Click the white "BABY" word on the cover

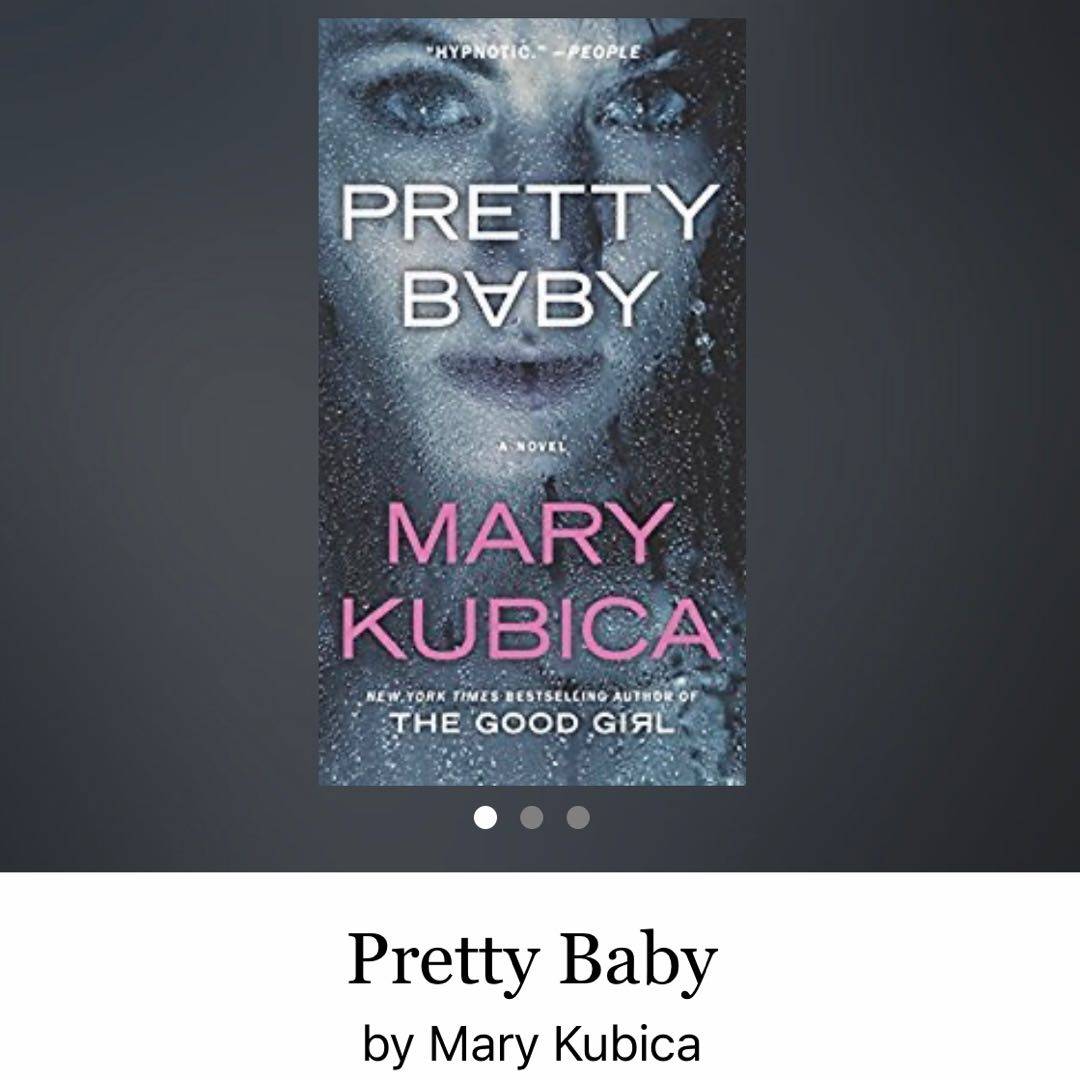point(528,298)
